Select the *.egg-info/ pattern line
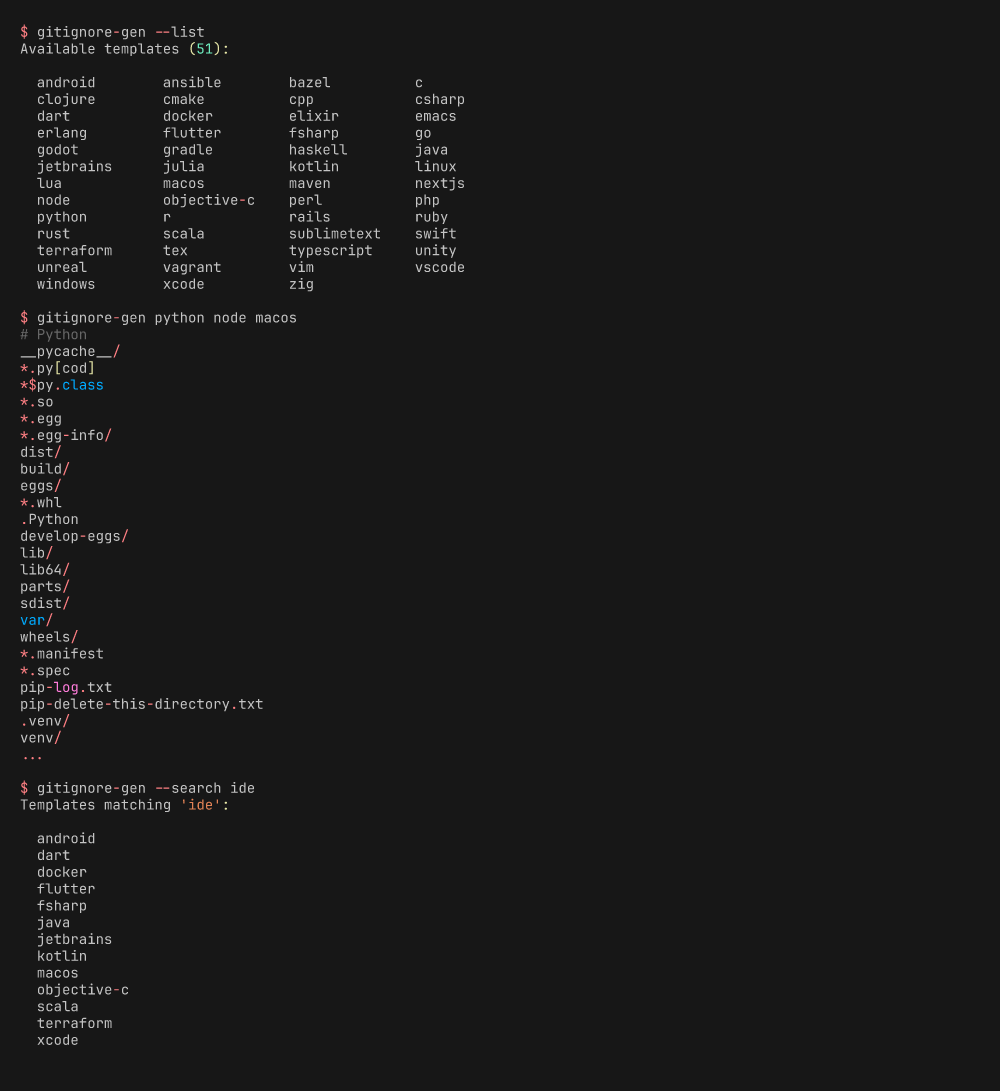The width and height of the screenshot is (1000, 1091). (65, 434)
